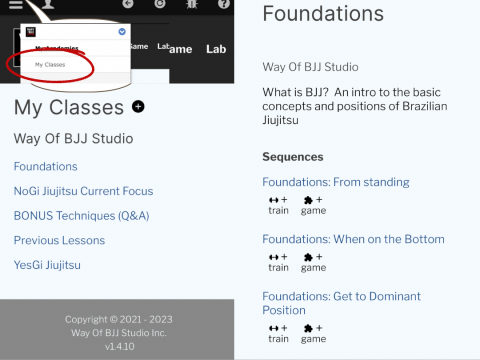This screenshot has height=360, width=480.
Task: Click the refresh icon in top bar
Action: [160, 4]
